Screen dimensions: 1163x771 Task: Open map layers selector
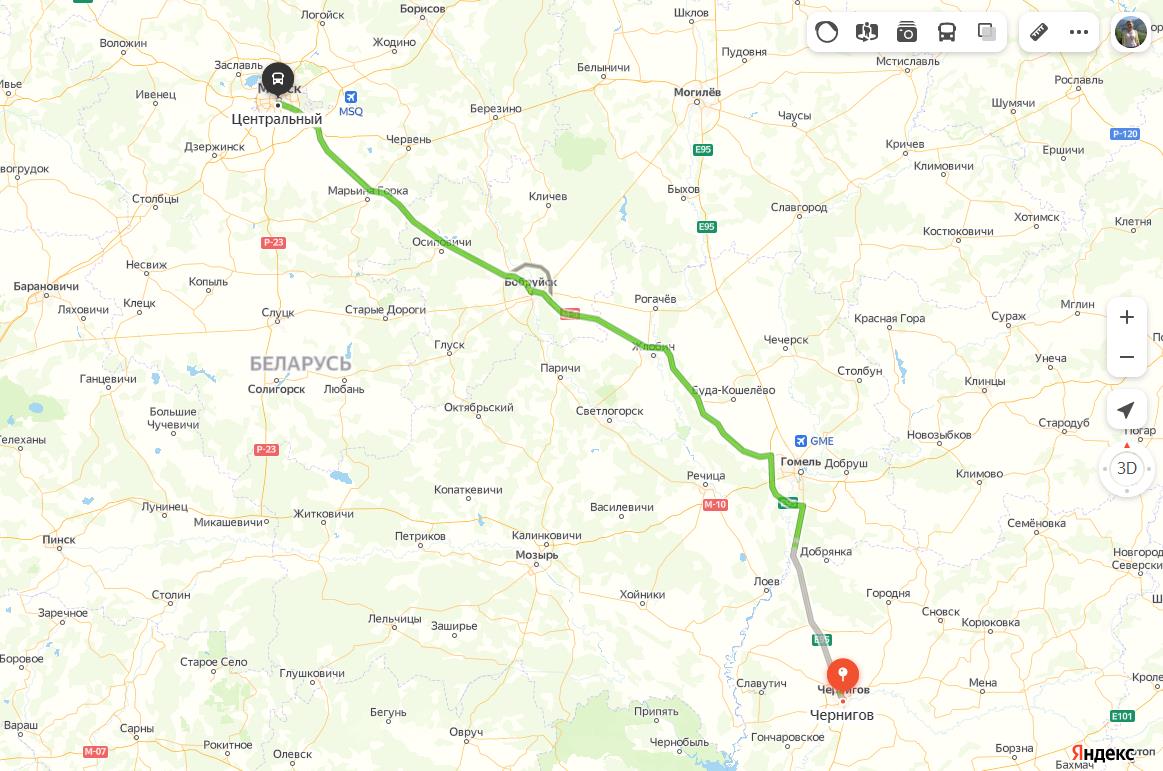click(986, 32)
